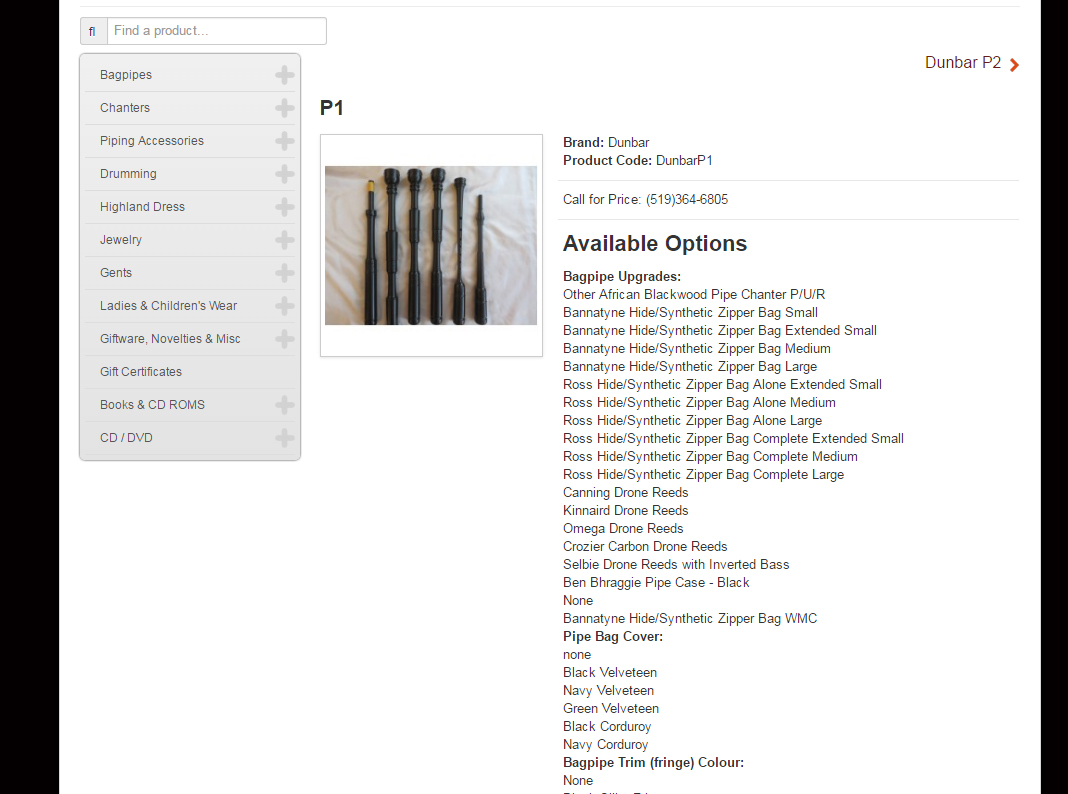Expand the Books & CD ROMS plus icon
The height and width of the screenshot is (794, 1068).
click(285, 405)
